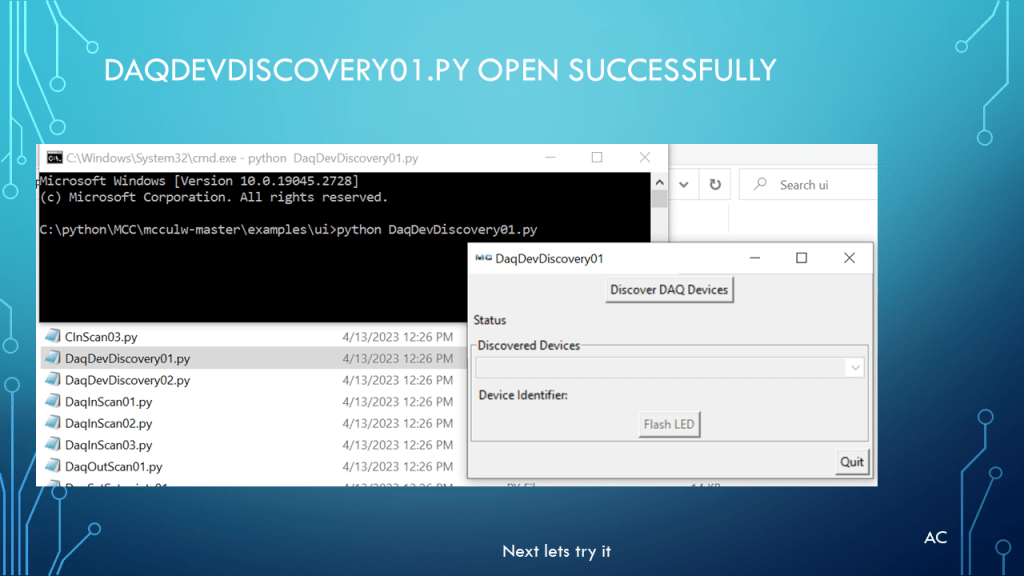Click the search magnifier icon
The image size is (1024, 576).
[761, 185]
